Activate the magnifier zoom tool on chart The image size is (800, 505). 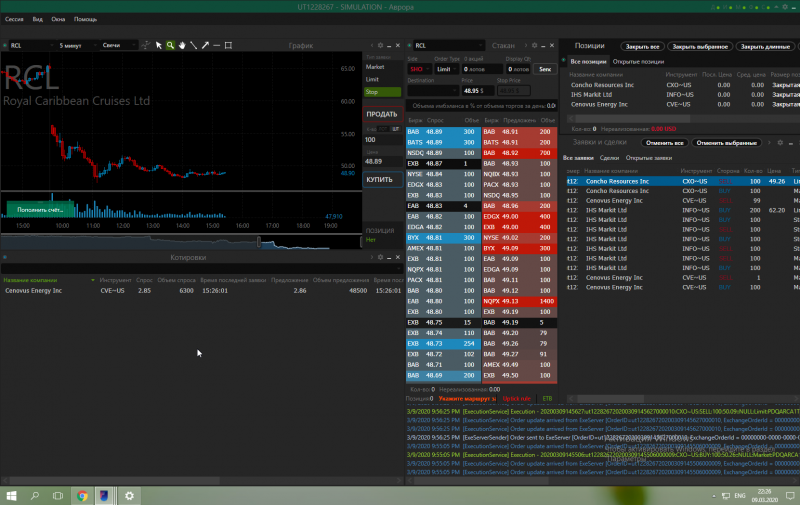tap(170, 45)
